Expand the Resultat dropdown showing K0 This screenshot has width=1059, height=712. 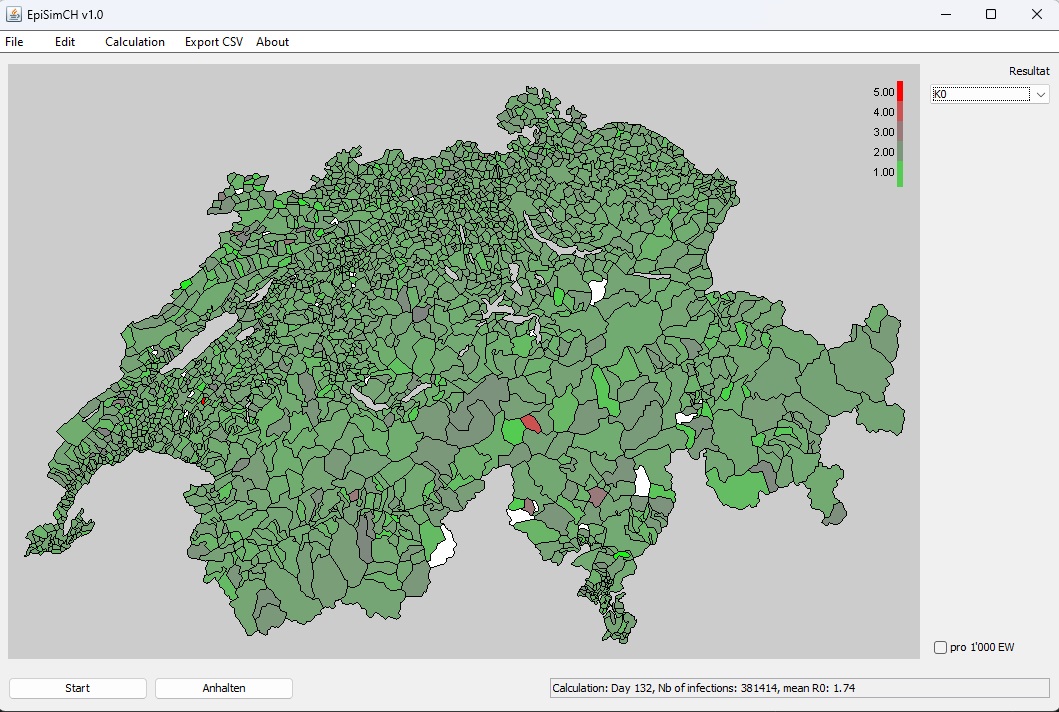[x=988, y=93]
